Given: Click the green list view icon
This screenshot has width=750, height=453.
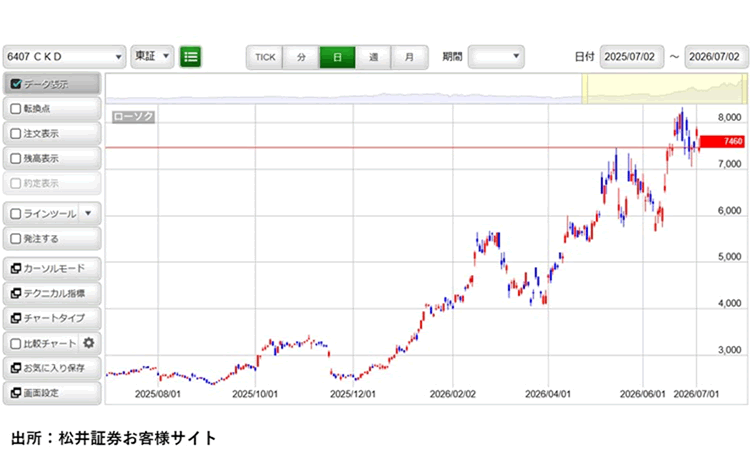Looking at the screenshot, I should [x=190, y=57].
